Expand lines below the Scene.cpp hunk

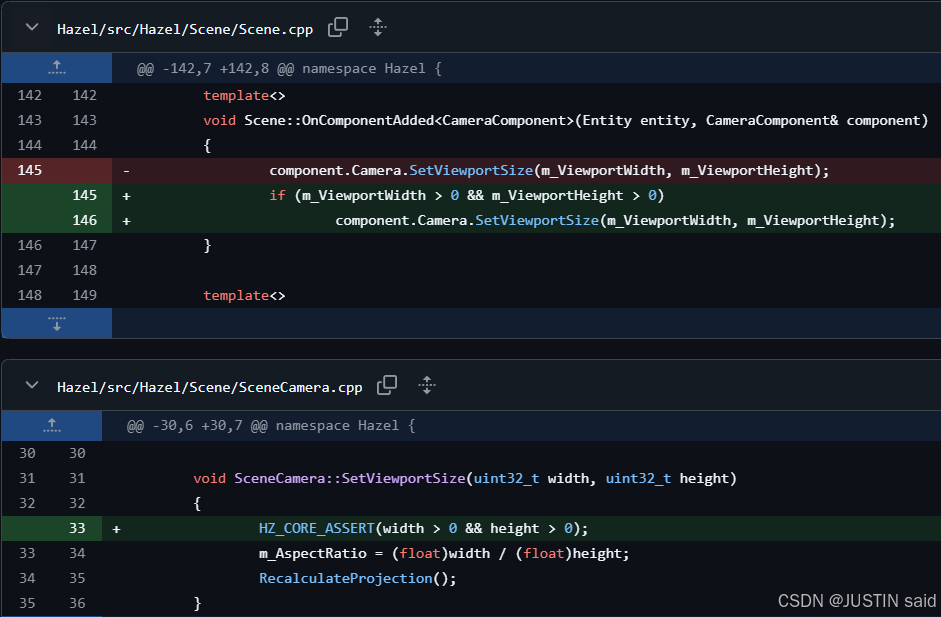pyautogui.click(x=57, y=323)
